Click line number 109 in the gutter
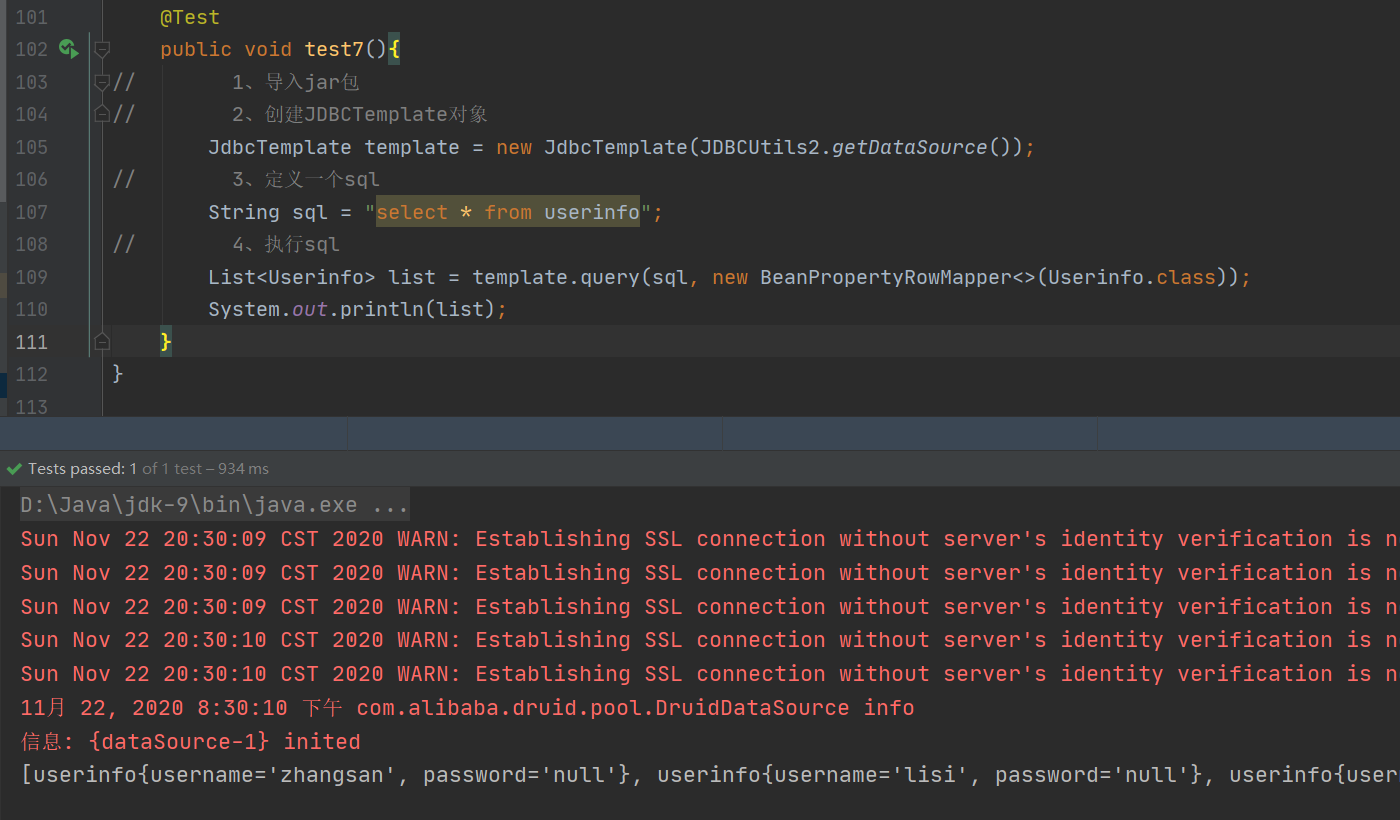 (x=32, y=277)
